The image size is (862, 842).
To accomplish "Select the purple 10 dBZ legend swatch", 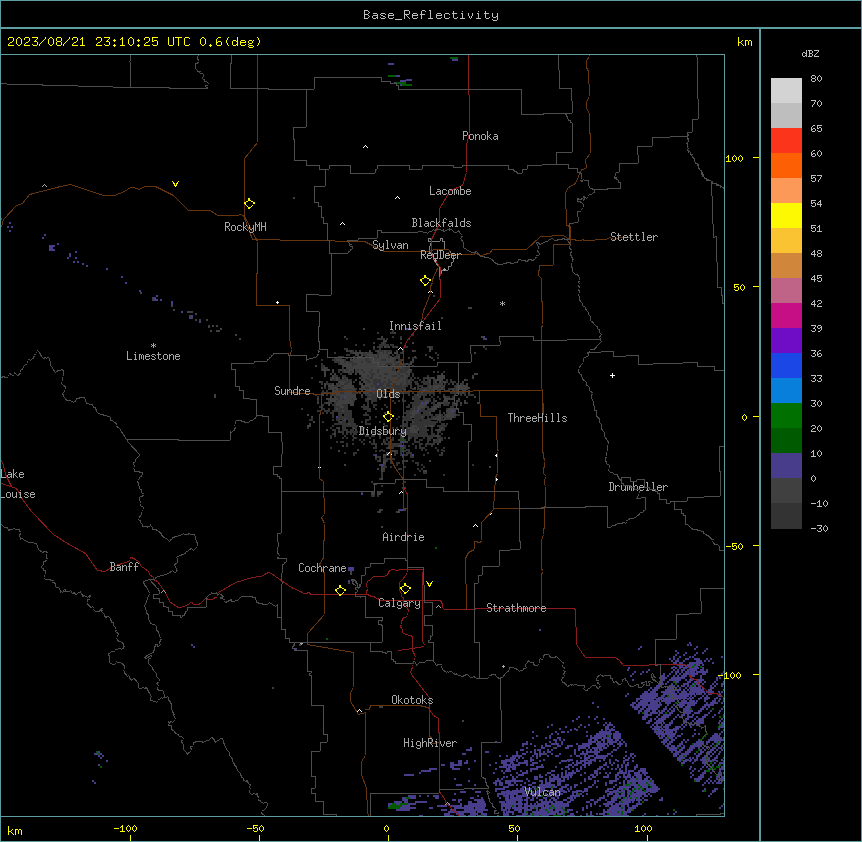I will click(786, 466).
